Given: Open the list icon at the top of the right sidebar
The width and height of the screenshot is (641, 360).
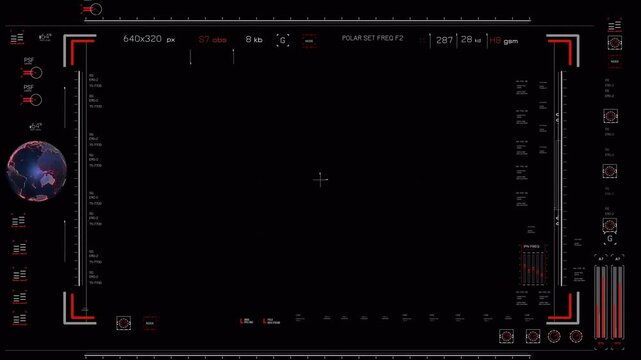Looking at the screenshot, I should pyautogui.click(x=614, y=26).
